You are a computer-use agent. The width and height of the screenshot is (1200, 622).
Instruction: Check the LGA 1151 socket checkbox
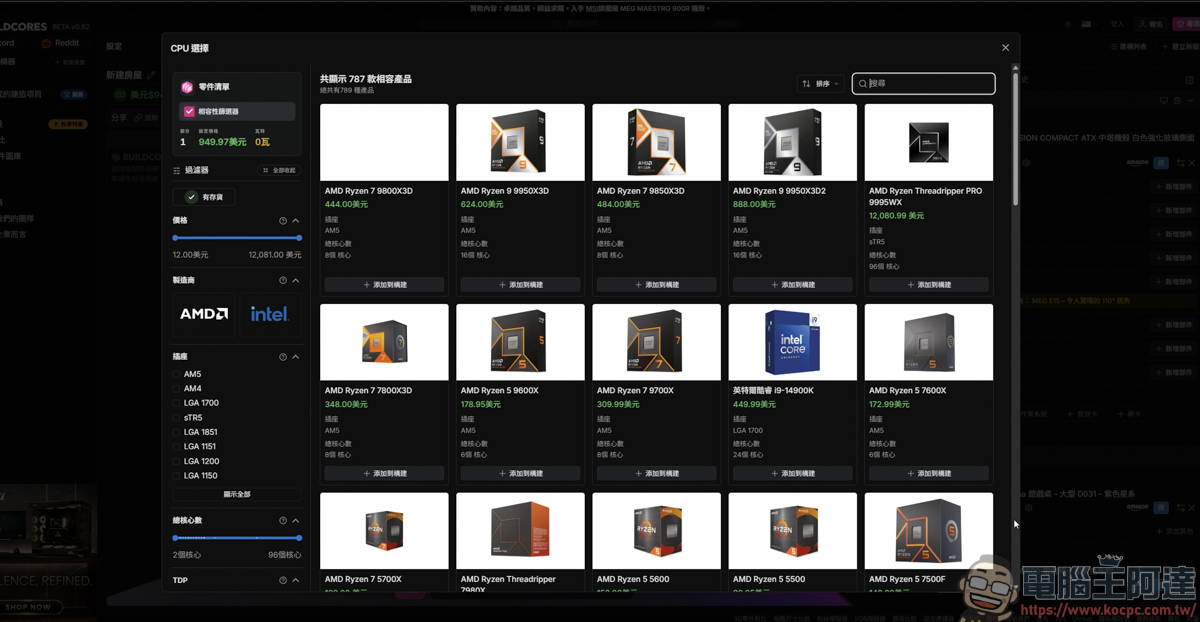pos(177,447)
